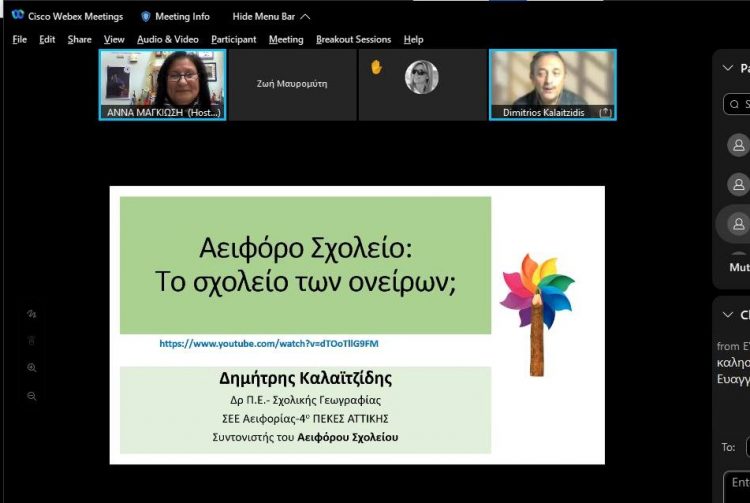The height and width of the screenshot is (503, 750).
Task: Click Hide Menu Bar
Action: point(271,17)
